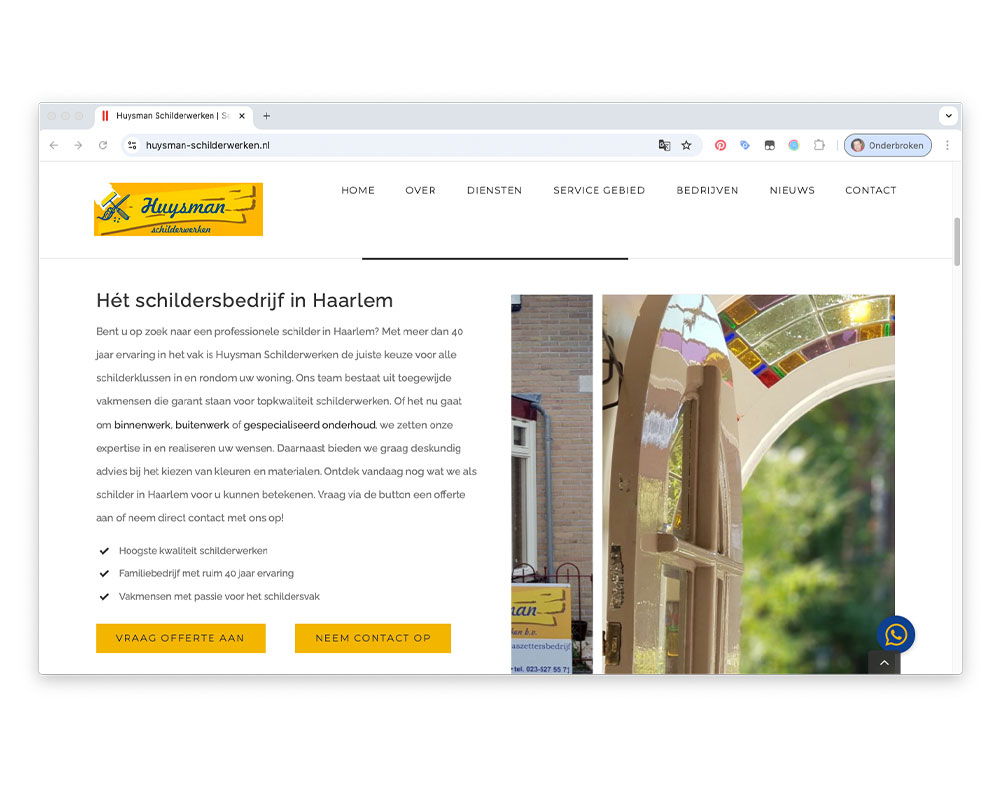Expand the tab search dropdown chevron

(x=948, y=115)
